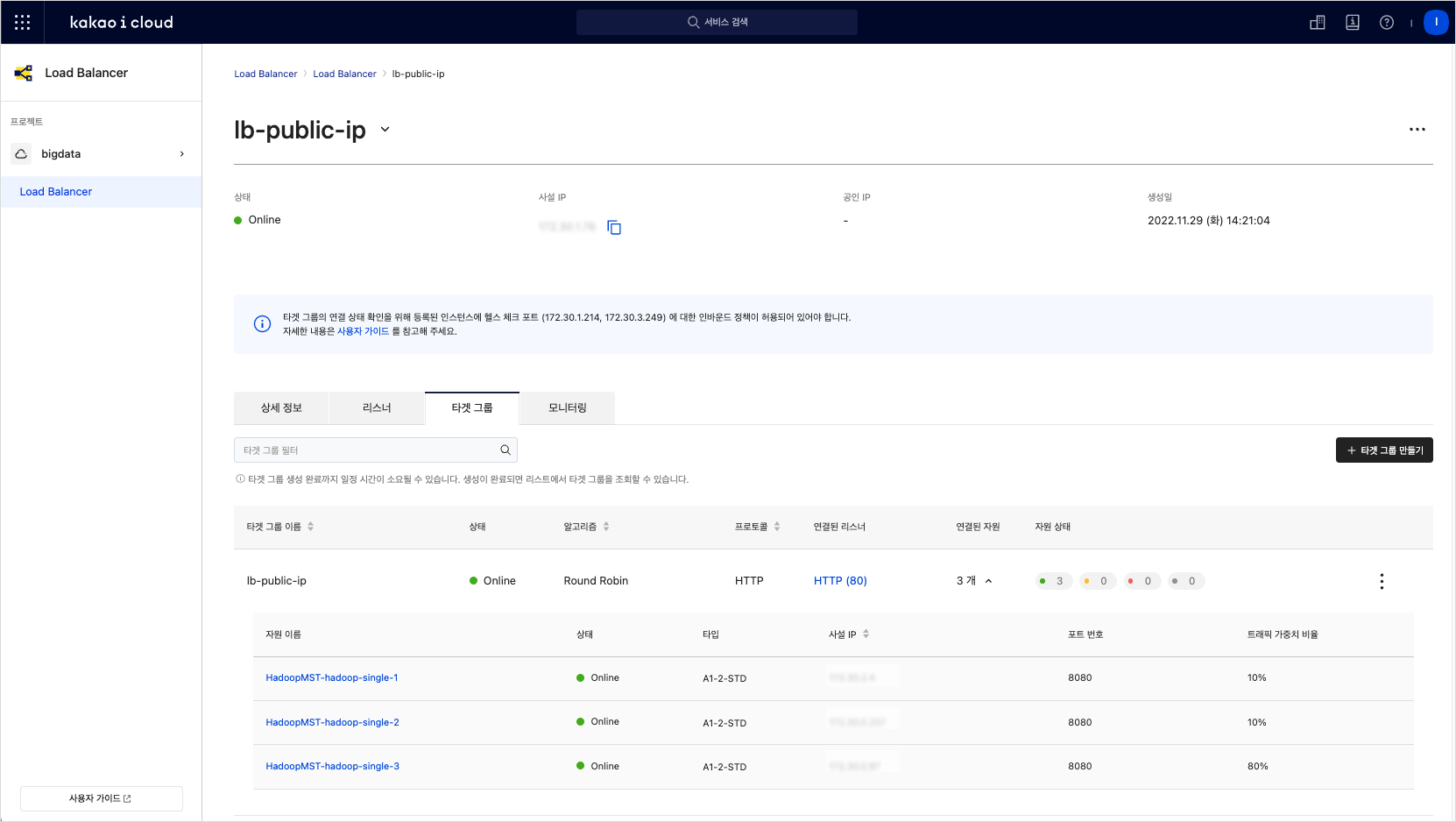Click the bigdata project cloud icon

click(21, 154)
